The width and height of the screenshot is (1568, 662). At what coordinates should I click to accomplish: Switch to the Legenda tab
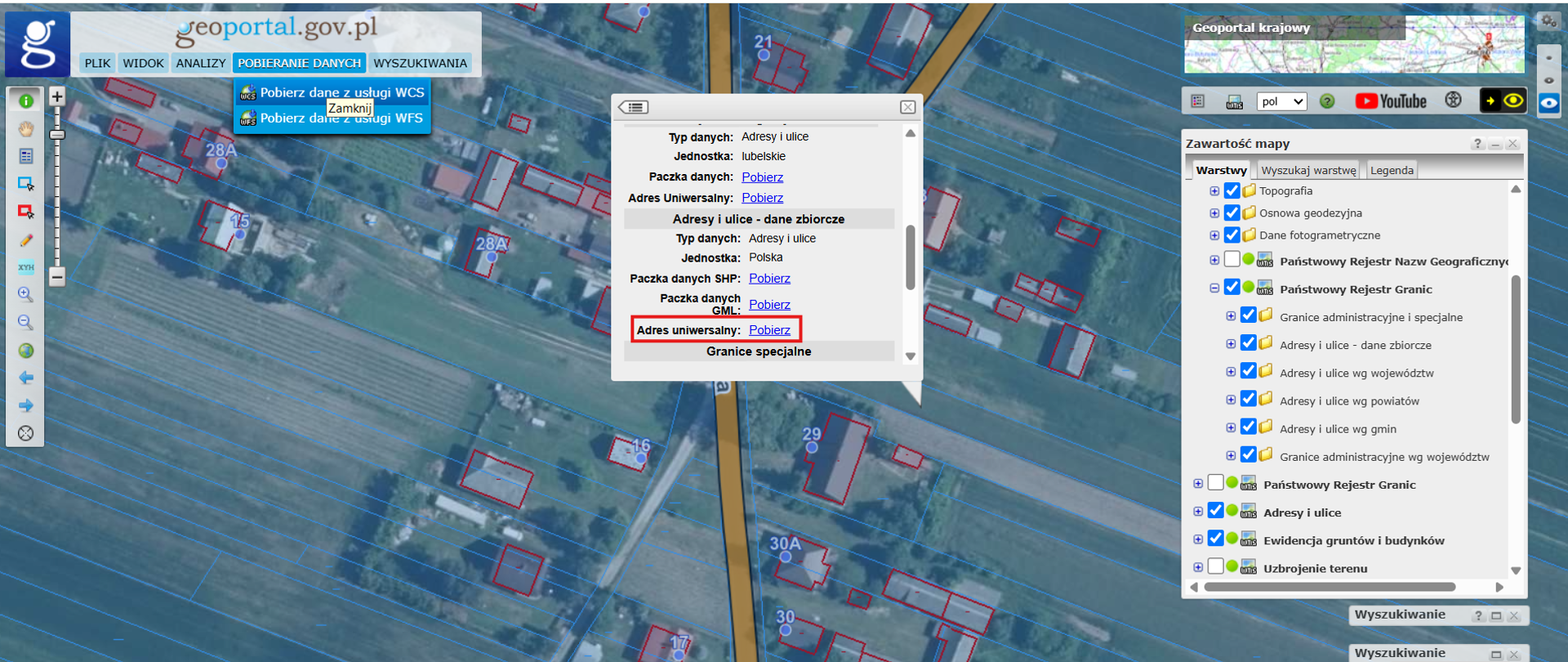point(1392,170)
